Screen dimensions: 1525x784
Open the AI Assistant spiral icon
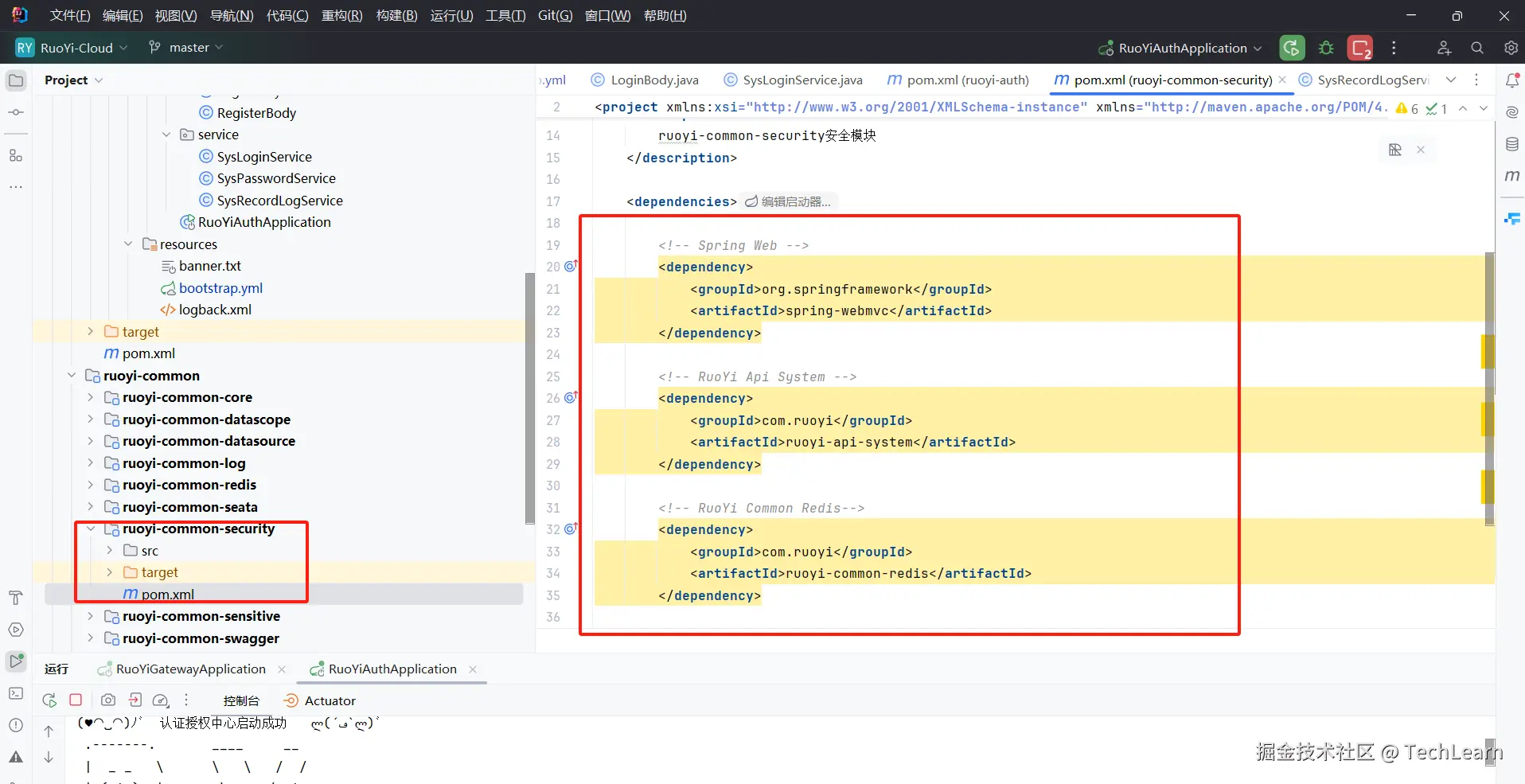point(1512,112)
